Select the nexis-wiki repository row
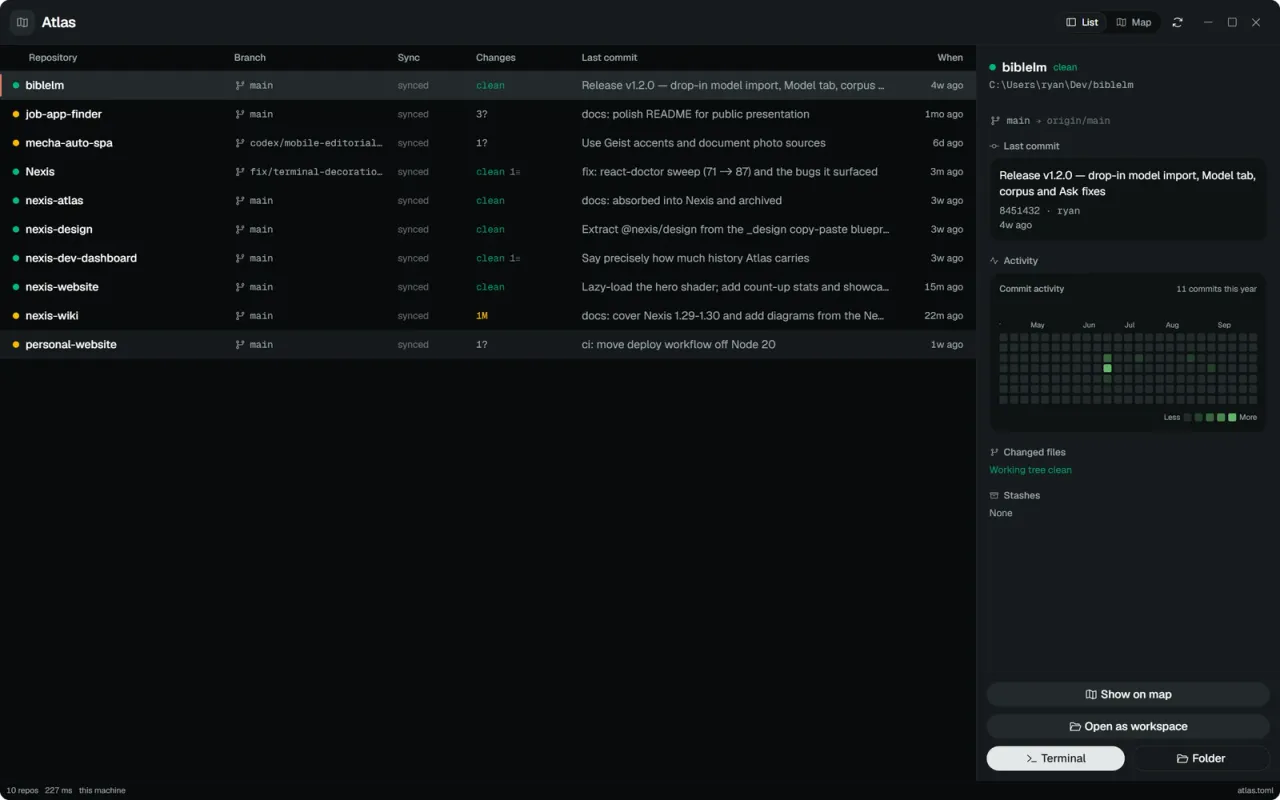1280x800 pixels. pos(488,316)
